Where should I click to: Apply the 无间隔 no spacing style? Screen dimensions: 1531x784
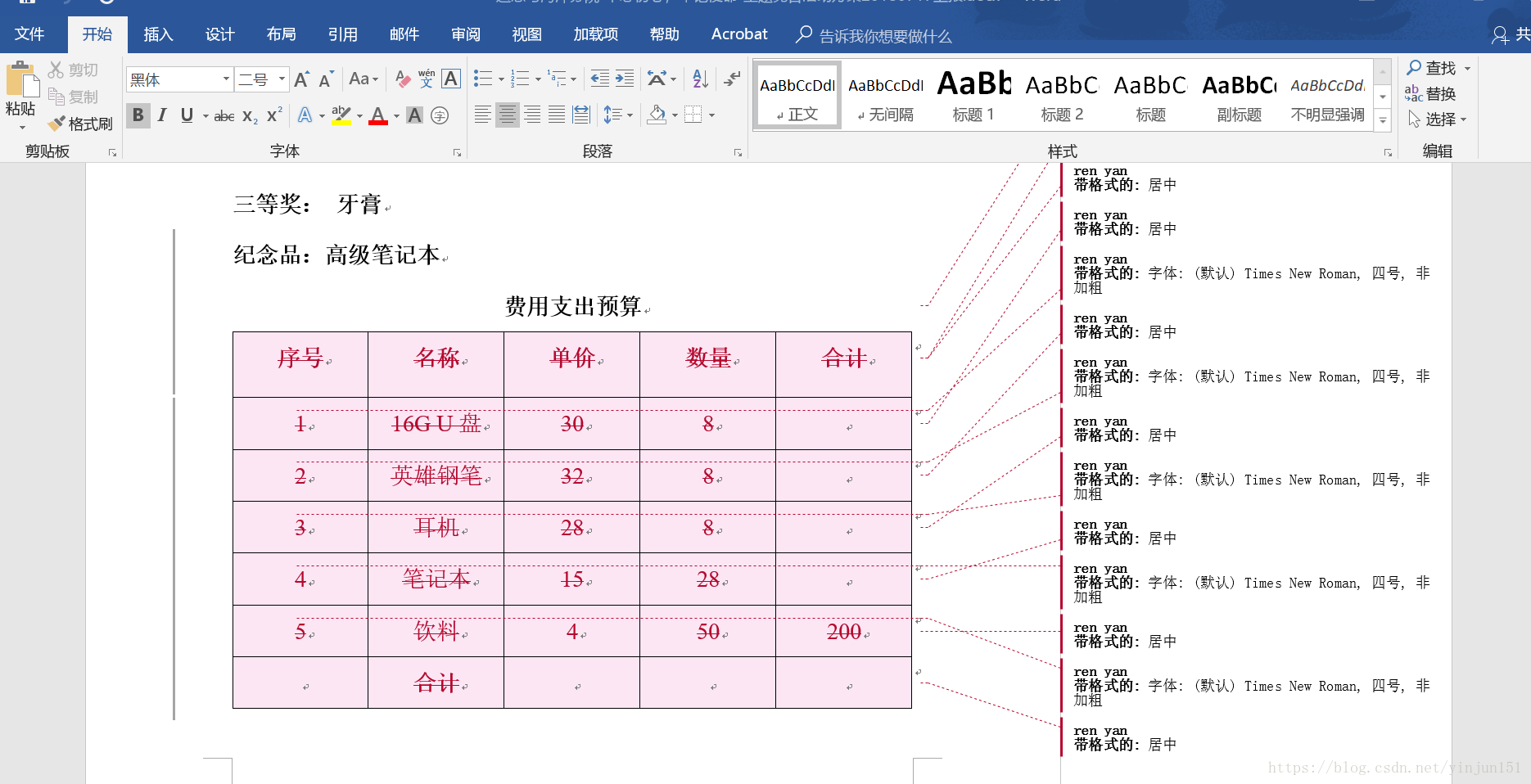click(x=885, y=95)
